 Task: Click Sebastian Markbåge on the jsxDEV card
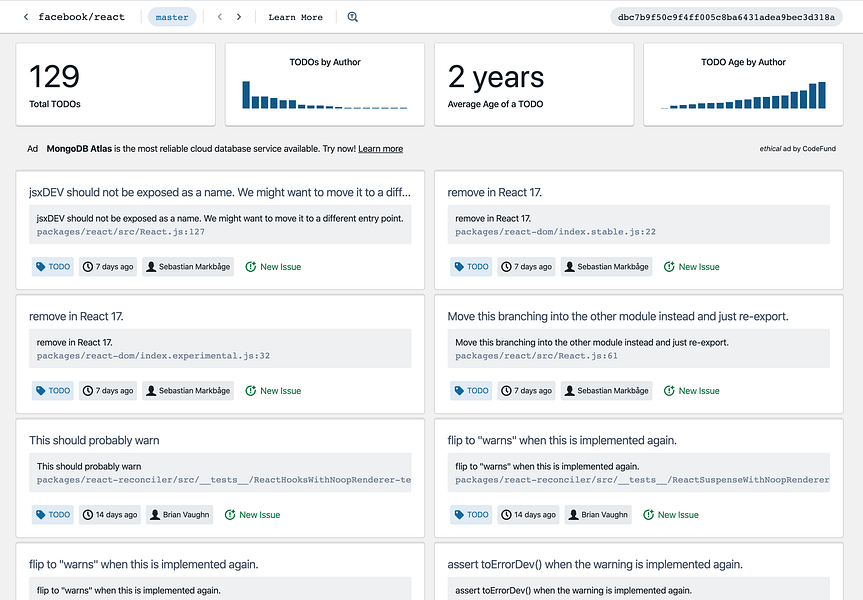tap(188, 267)
